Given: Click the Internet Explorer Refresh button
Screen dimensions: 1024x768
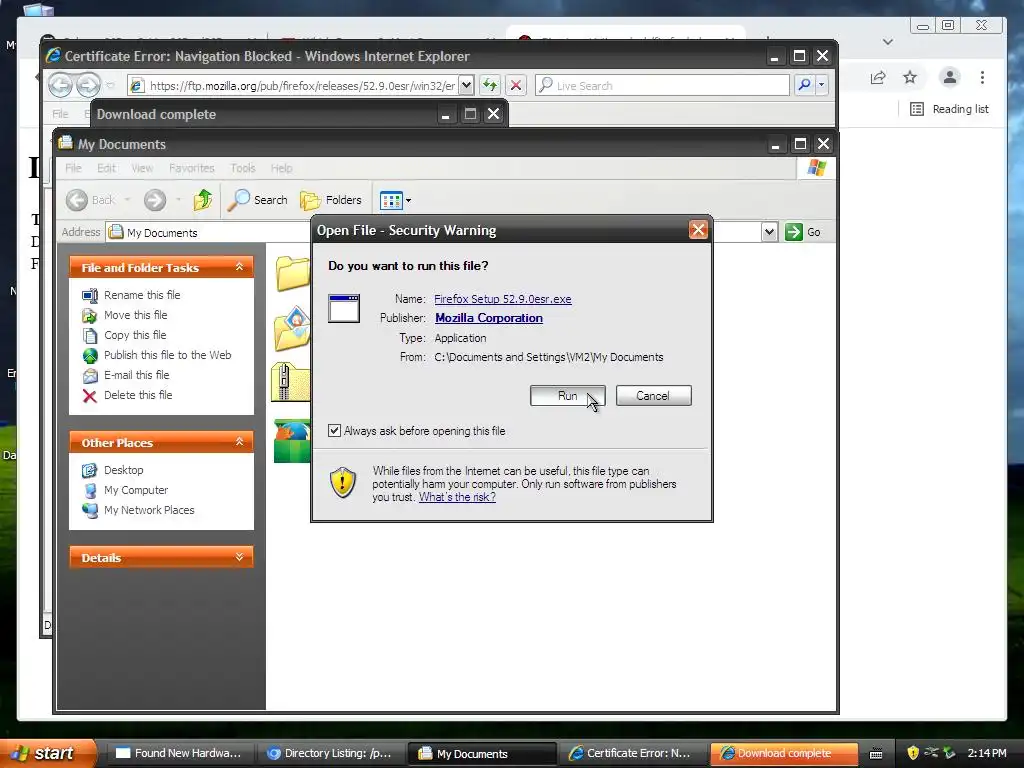Looking at the screenshot, I should [x=490, y=85].
